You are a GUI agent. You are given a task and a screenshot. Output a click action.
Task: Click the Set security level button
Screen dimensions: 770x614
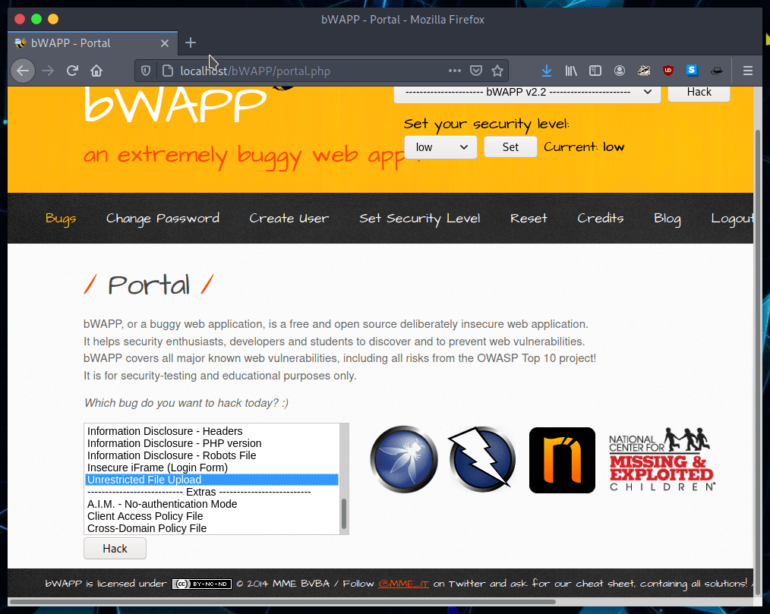coord(510,147)
